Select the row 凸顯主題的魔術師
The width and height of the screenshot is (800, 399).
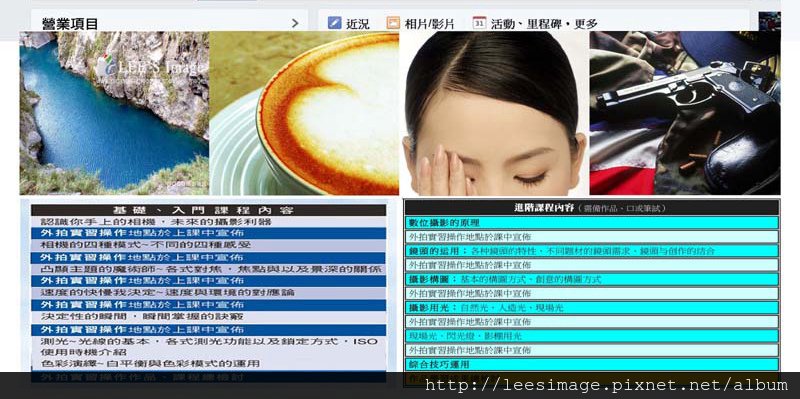209,269
